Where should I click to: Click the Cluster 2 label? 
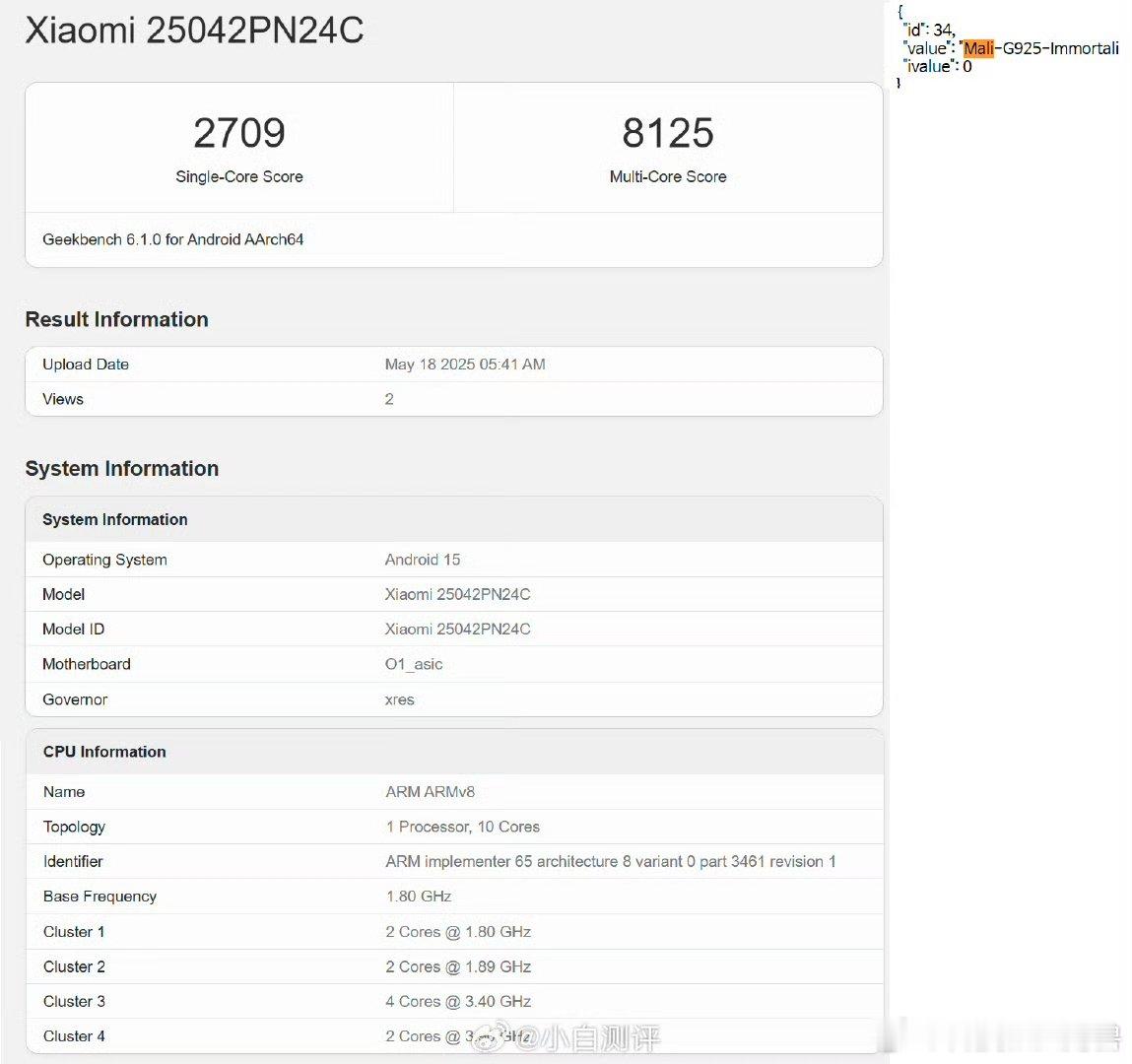(74, 966)
